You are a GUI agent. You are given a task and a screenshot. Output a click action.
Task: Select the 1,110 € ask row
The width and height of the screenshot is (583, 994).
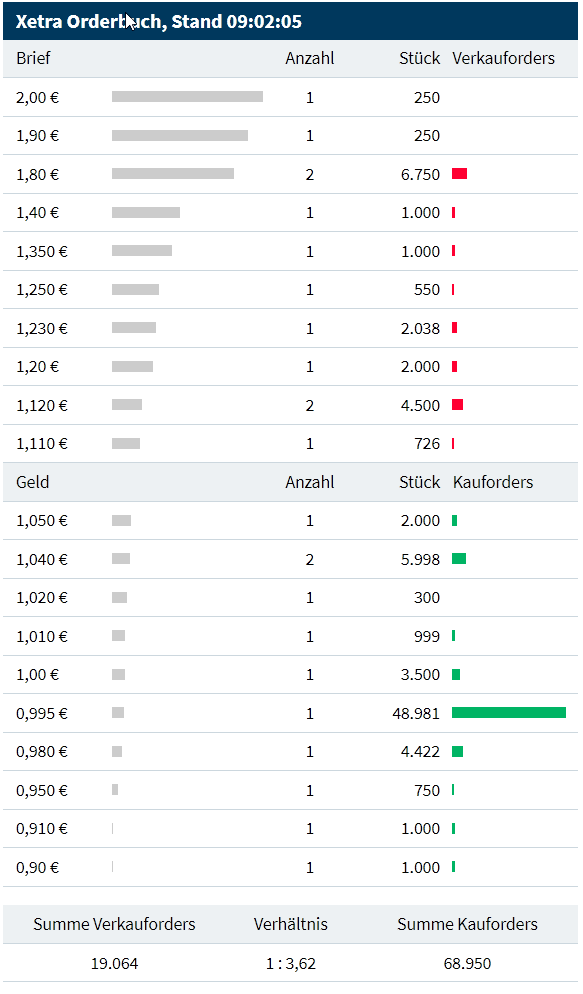coord(291,444)
